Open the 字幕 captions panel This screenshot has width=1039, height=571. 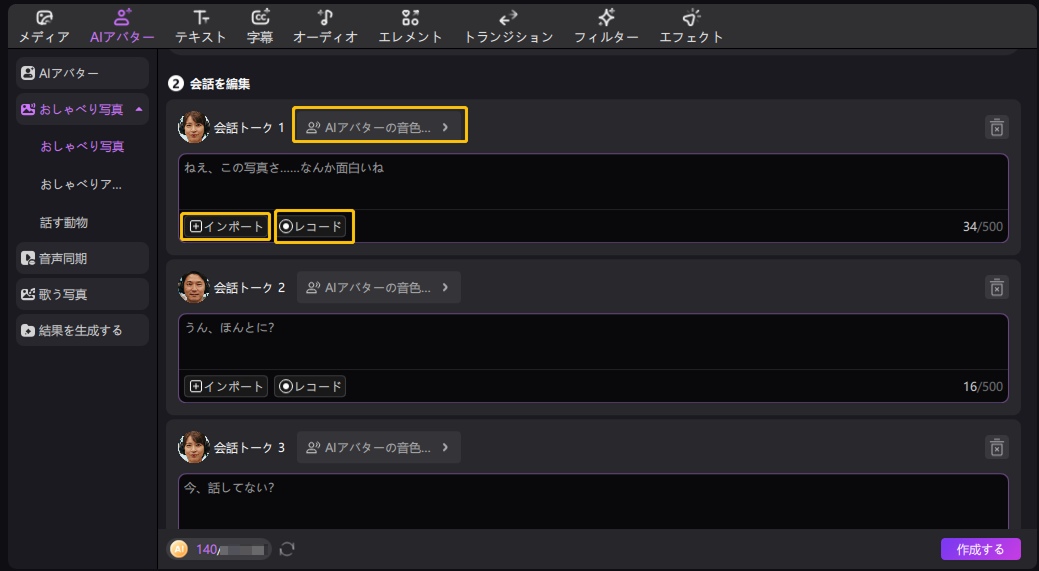pos(260,26)
